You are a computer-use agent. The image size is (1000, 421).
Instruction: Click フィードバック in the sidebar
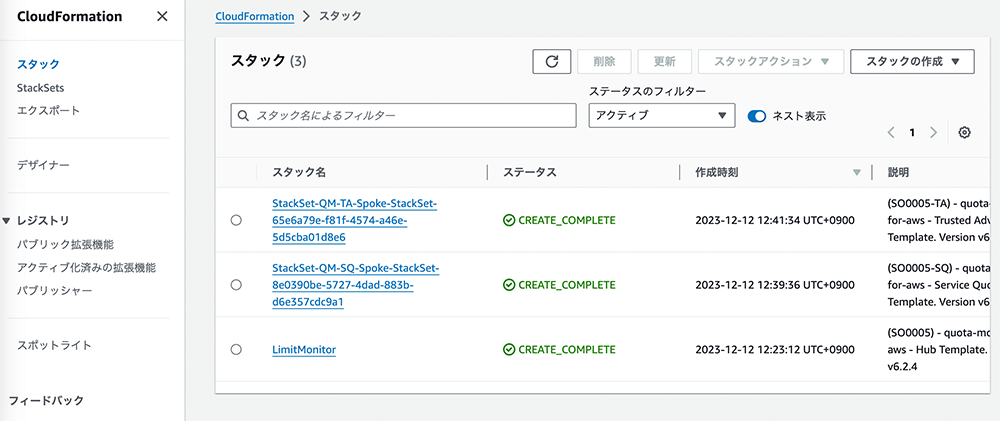click(x=46, y=401)
